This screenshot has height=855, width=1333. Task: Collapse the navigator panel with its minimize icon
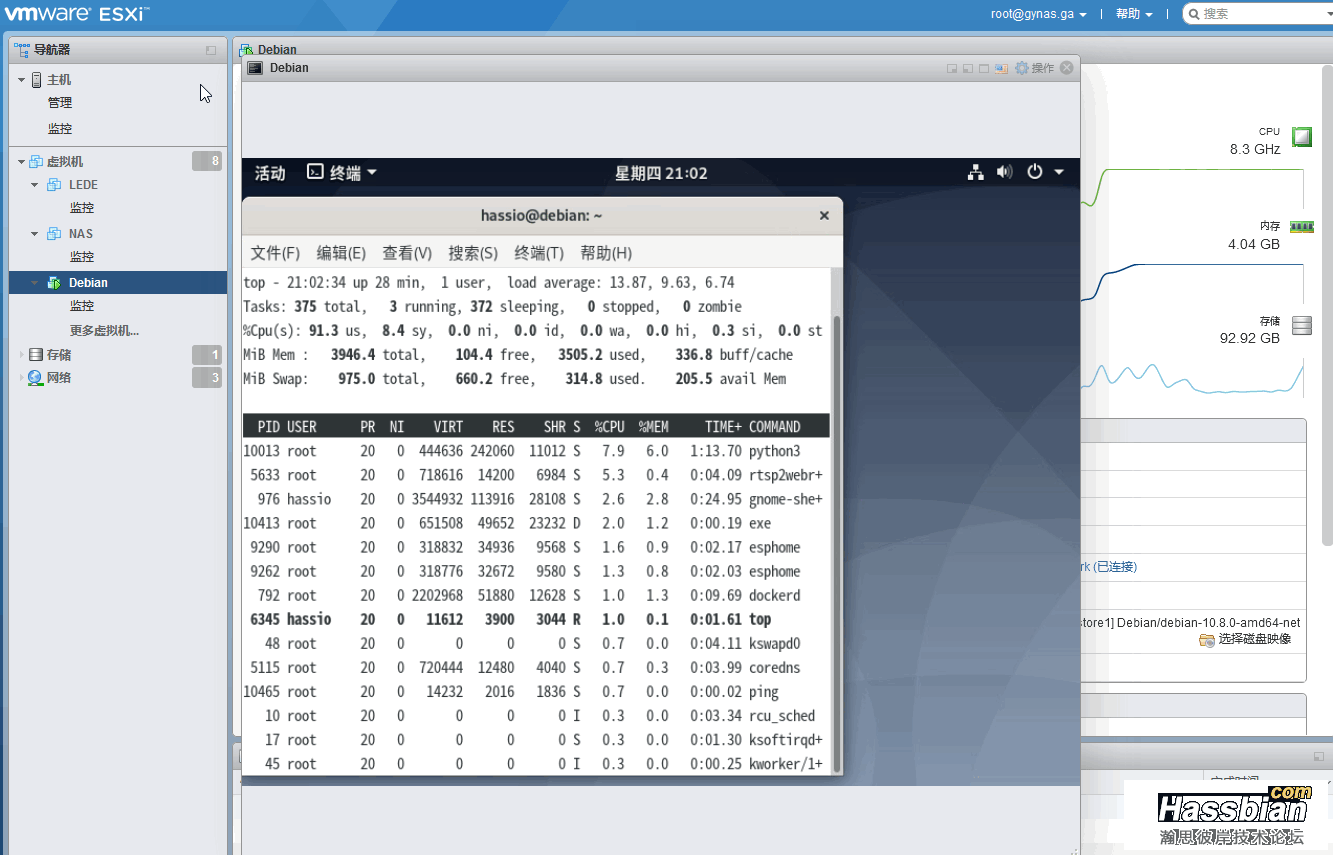point(211,50)
